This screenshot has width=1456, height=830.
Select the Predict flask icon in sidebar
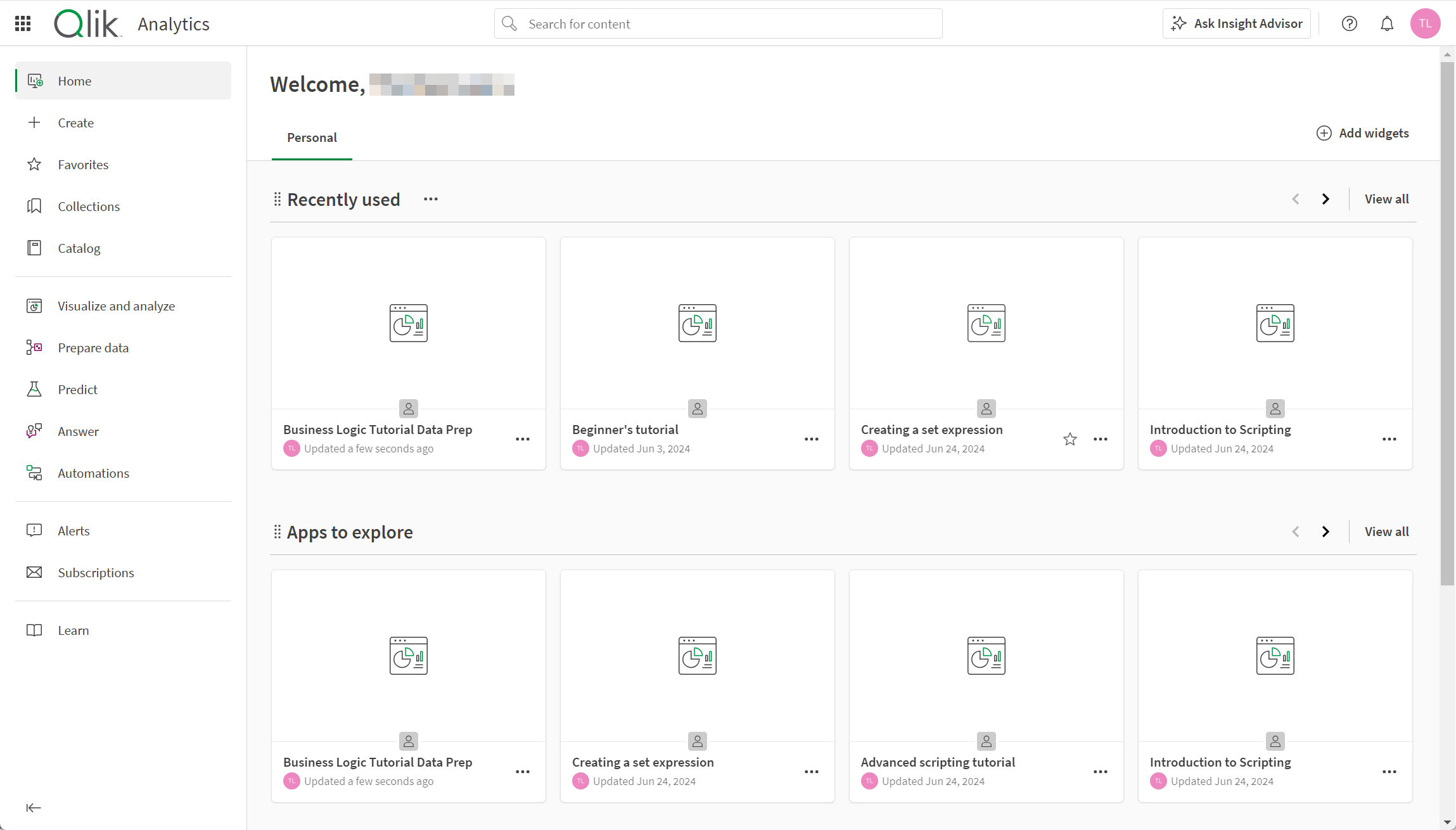click(34, 388)
